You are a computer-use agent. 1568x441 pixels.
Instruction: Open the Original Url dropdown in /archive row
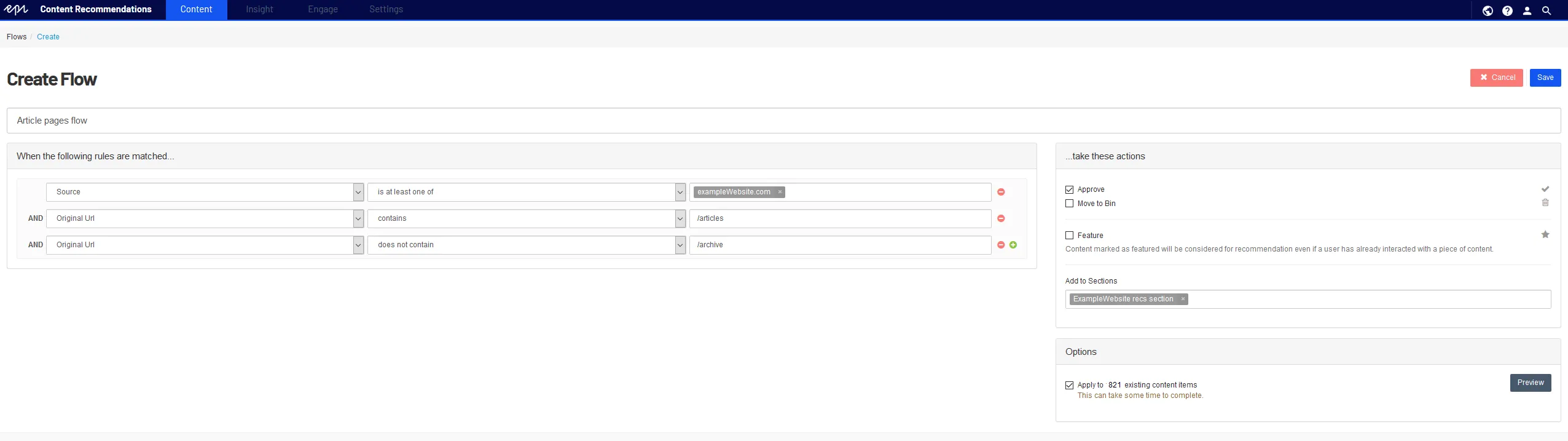(x=205, y=245)
